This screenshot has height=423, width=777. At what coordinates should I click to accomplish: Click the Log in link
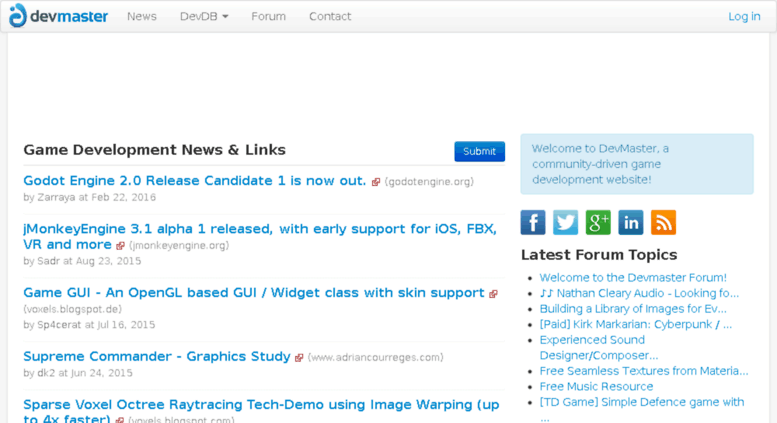(744, 16)
